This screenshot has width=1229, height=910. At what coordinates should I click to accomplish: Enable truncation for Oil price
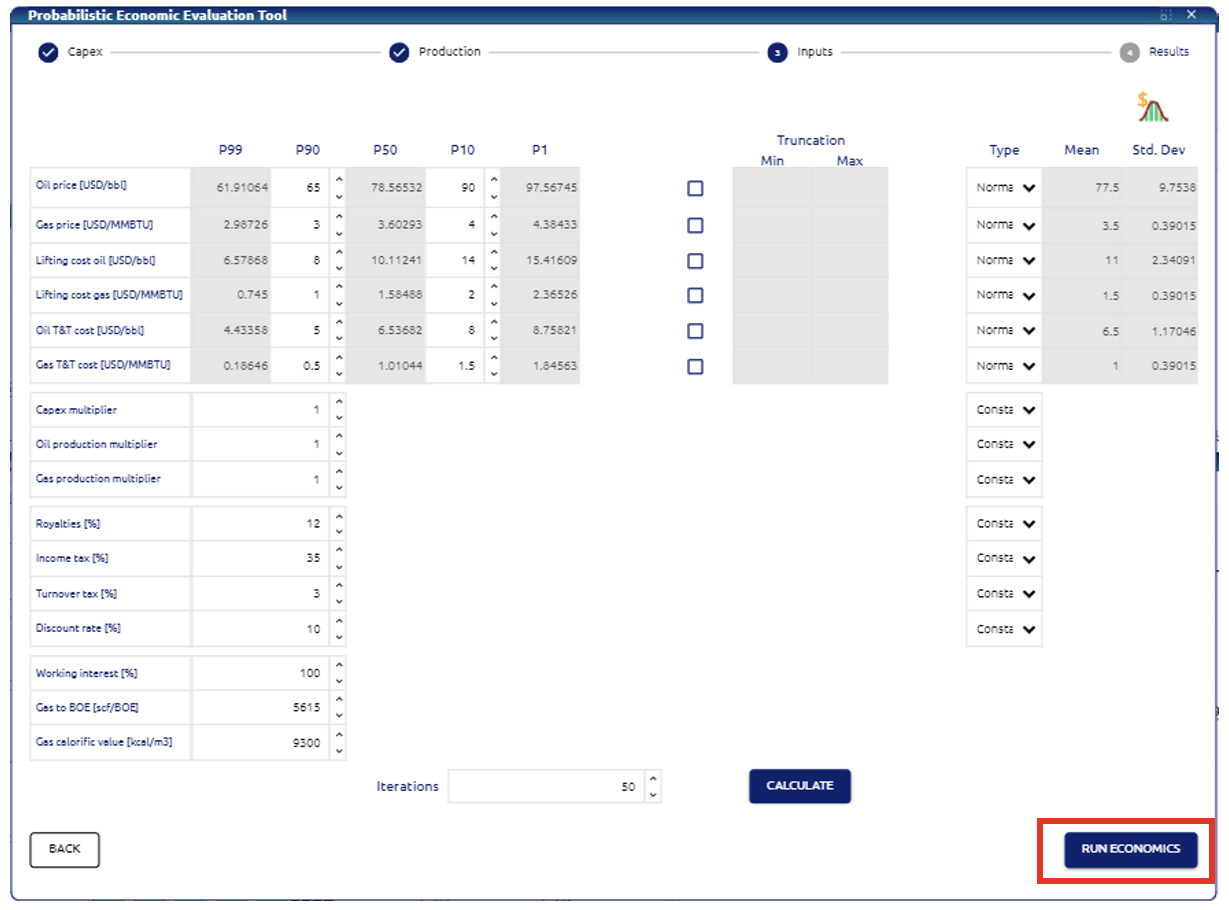(695, 188)
